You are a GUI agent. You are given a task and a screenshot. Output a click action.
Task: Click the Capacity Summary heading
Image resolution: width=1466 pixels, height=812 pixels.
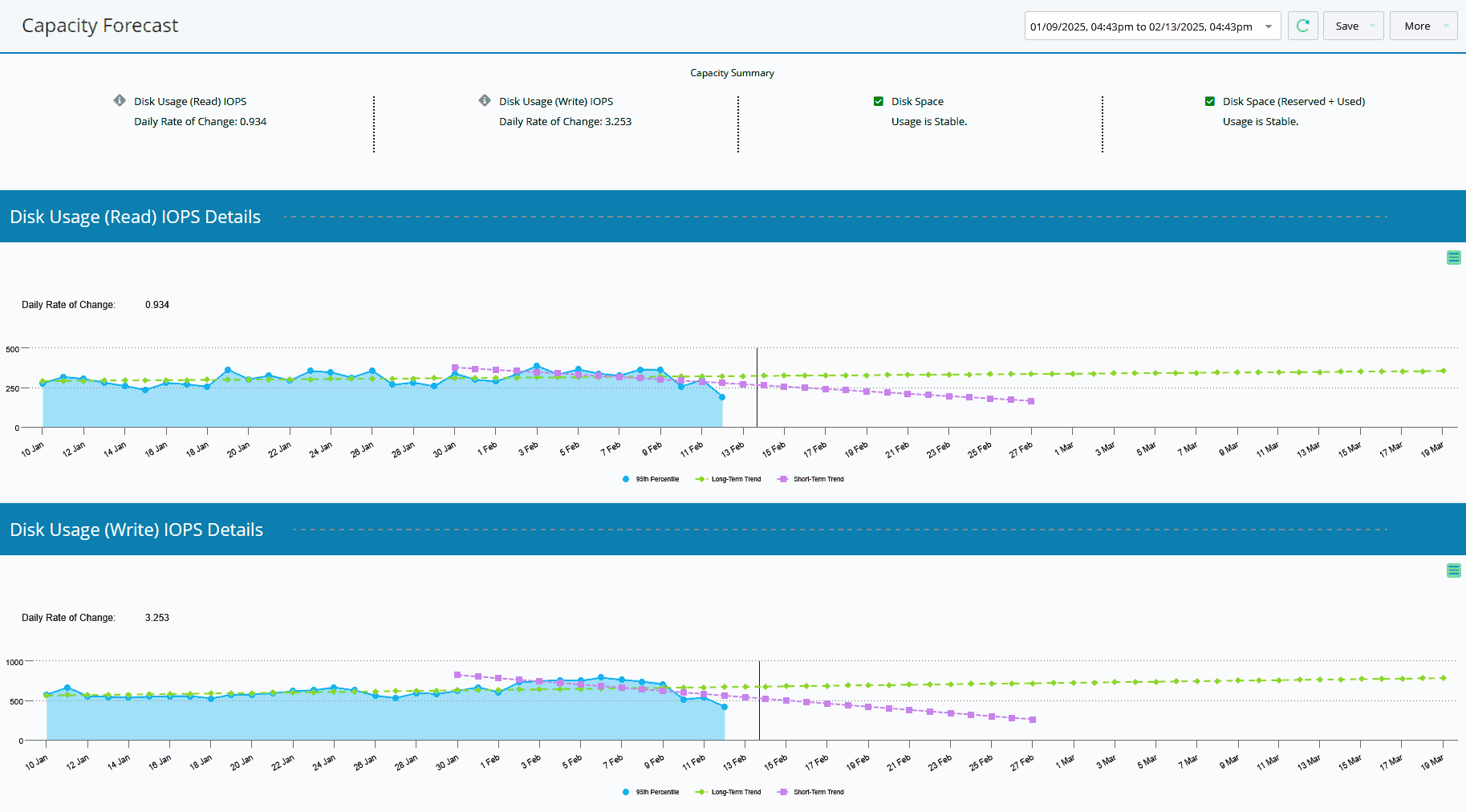coord(732,73)
